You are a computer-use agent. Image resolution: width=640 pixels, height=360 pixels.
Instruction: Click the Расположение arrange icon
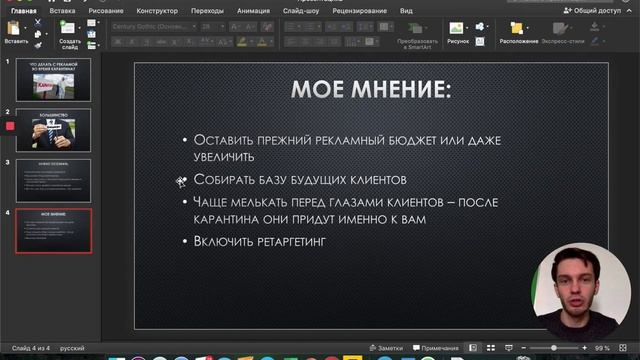point(517,28)
